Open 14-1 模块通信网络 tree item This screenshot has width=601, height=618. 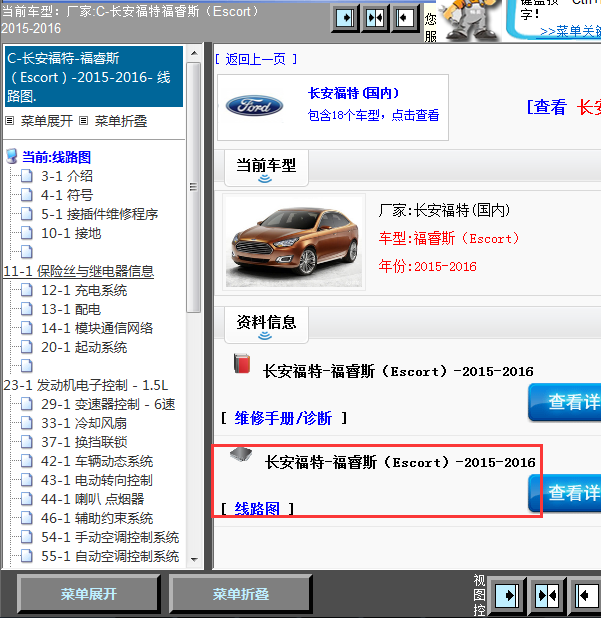[97, 328]
